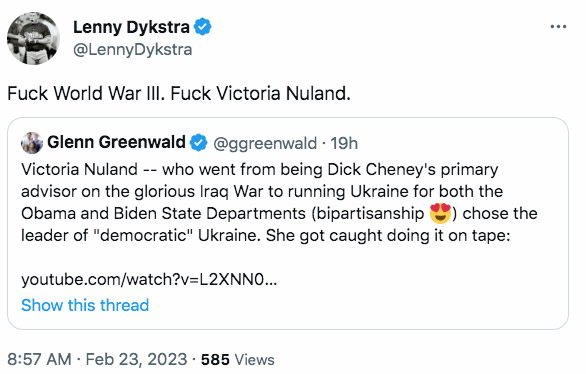Click the quoted tweet line mentioning Iraq War
The image size is (586, 374).
tap(262, 191)
